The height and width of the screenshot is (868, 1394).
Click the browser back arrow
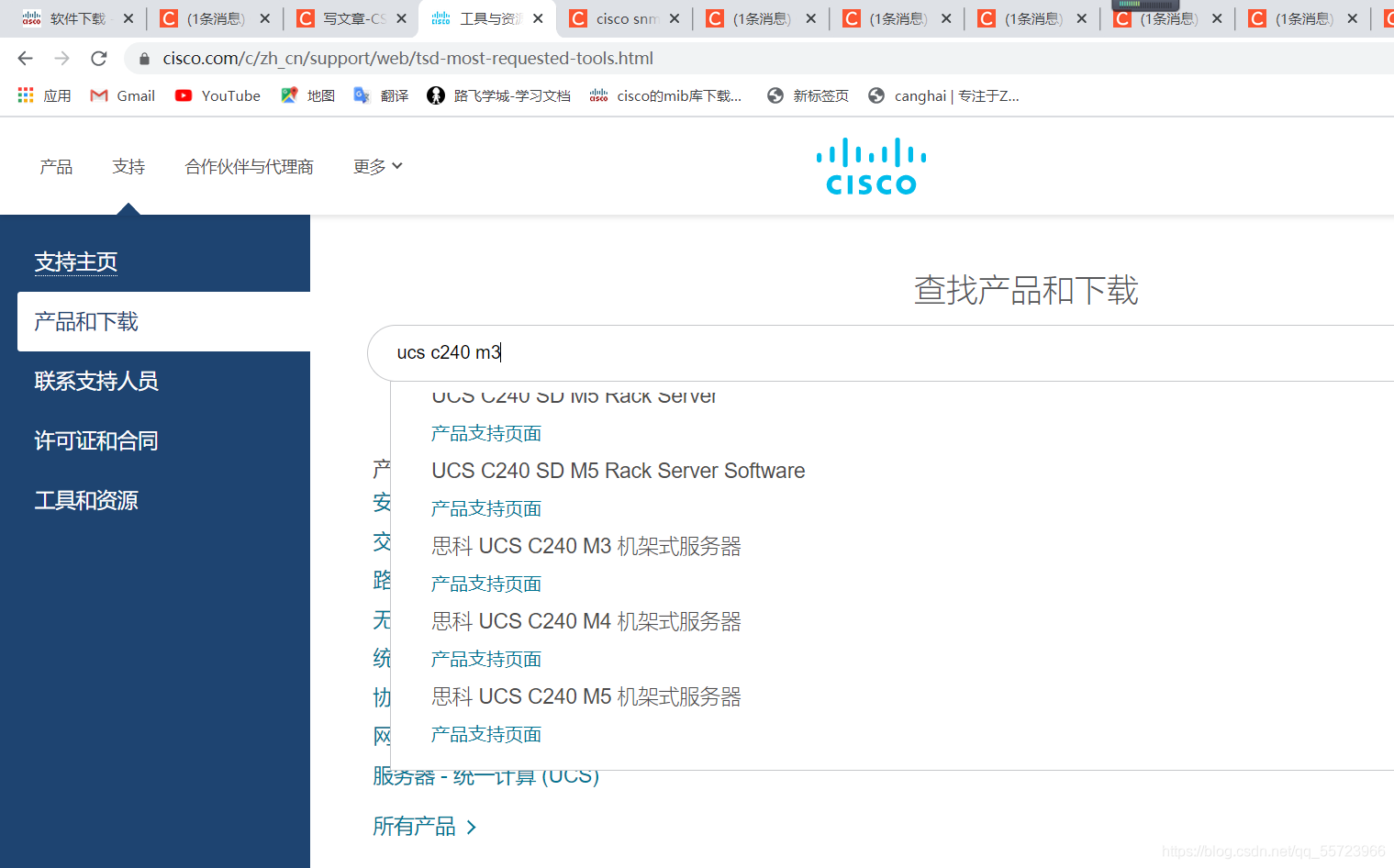tap(25, 59)
